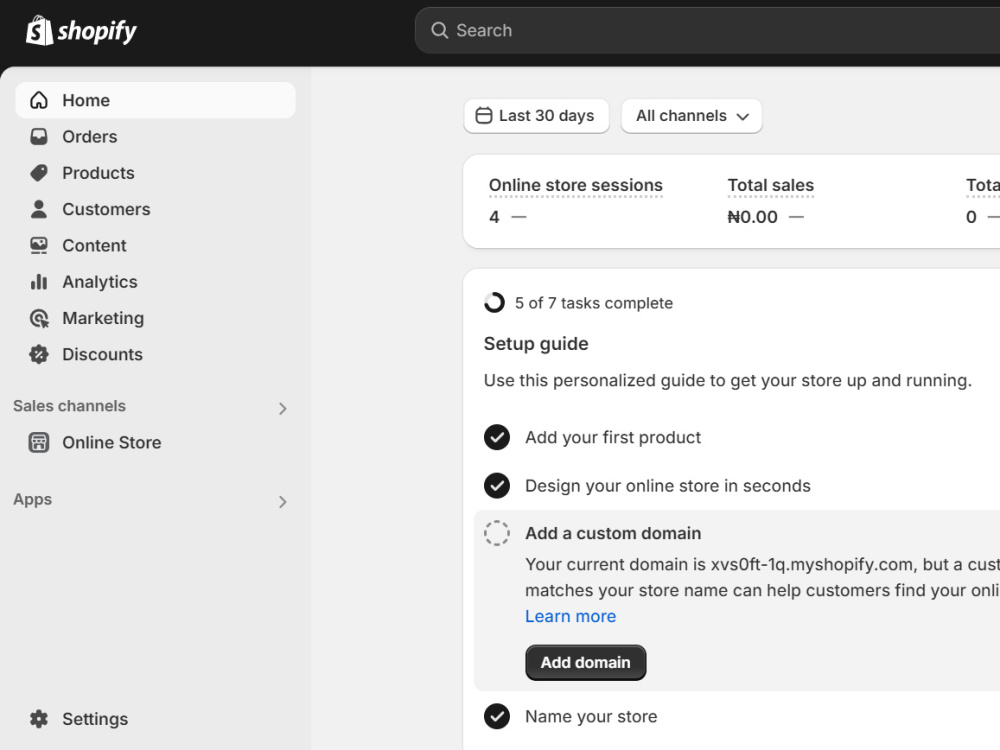Open the All channels dropdown
This screenshot has height=750, width=1000.
[692, 116]
